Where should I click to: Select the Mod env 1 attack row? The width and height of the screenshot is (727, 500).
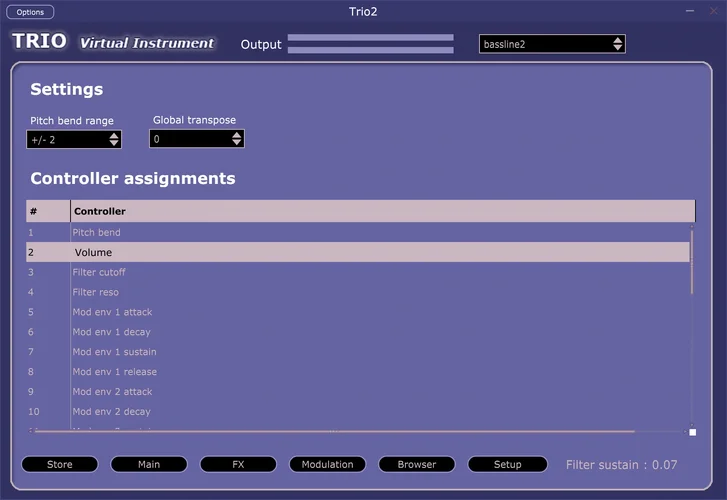[x=357, y=312]
